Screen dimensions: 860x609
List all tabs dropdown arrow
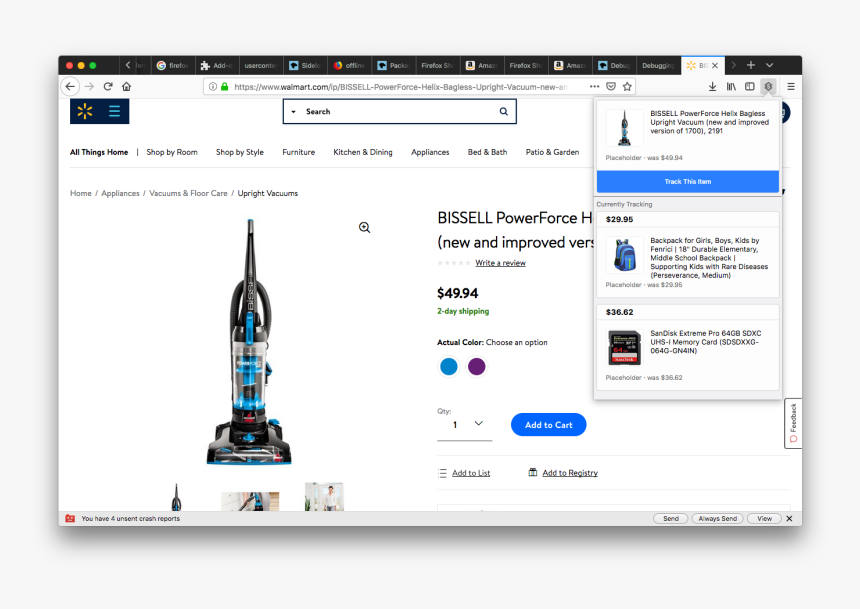770,65
